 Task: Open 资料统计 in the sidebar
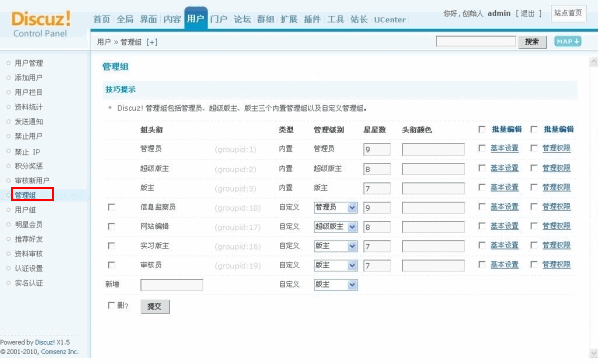tap(29, 107)
